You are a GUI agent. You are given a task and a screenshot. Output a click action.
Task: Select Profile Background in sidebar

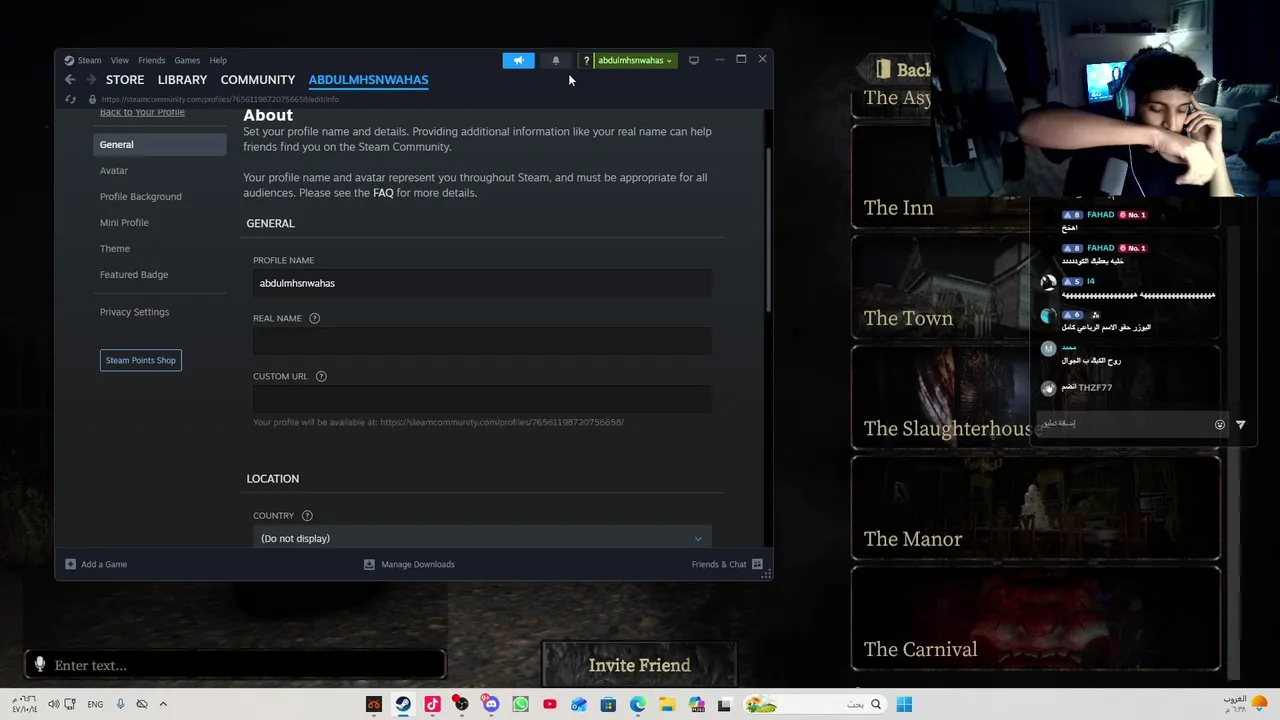pos(141,196)
